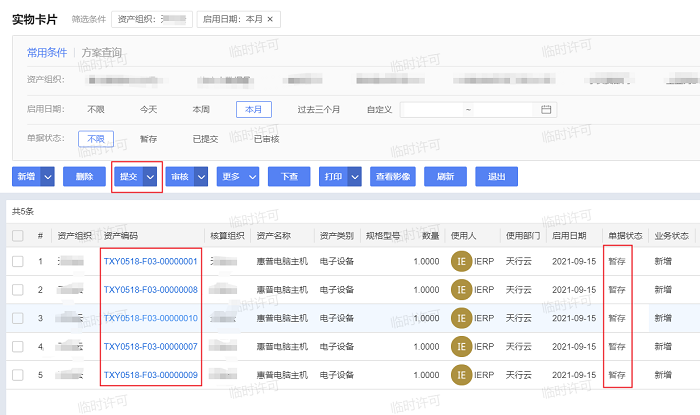Open asset code TXY0518-F03-00000008 link
700x415 pixels.
(150, 289)
